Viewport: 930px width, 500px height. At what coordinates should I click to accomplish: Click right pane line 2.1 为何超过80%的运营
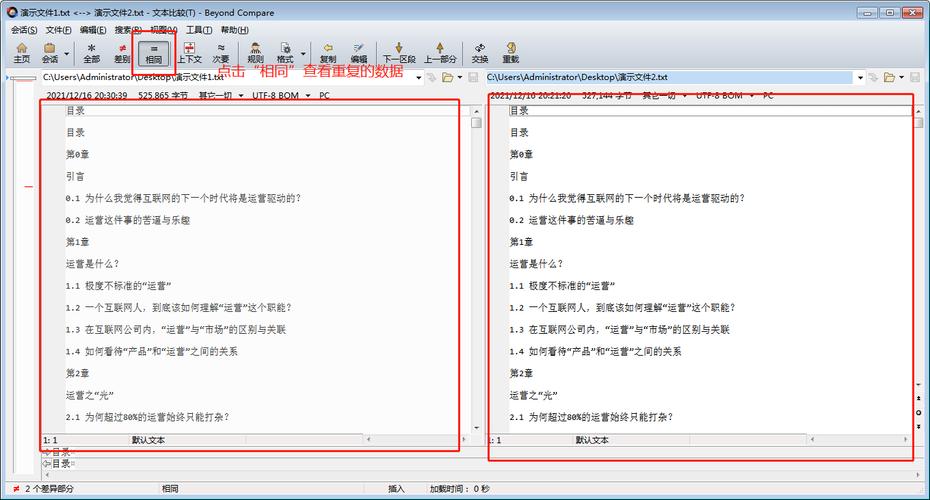591,418
